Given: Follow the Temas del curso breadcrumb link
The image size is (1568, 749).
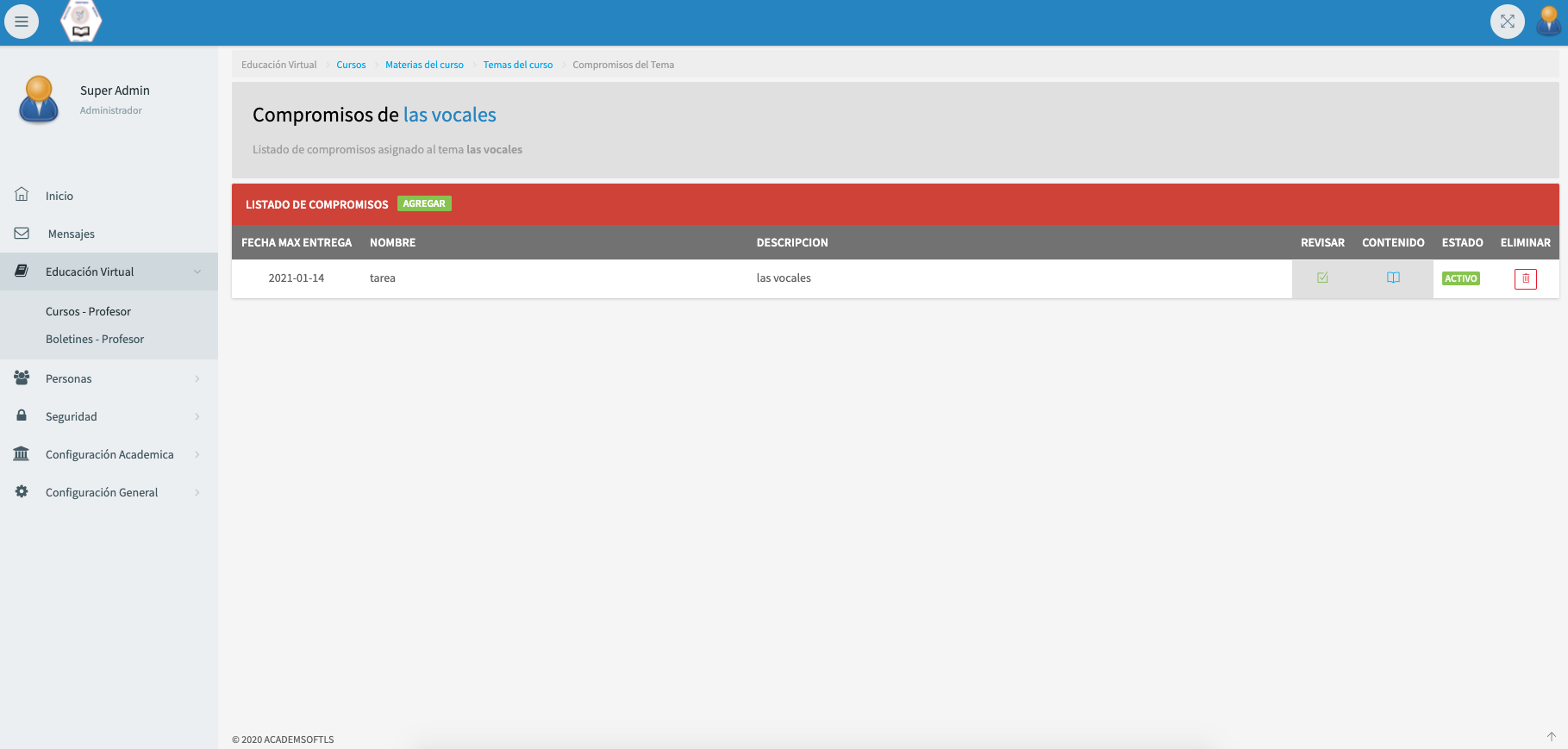Looking at the screenshot, I should tap(517, 65).
